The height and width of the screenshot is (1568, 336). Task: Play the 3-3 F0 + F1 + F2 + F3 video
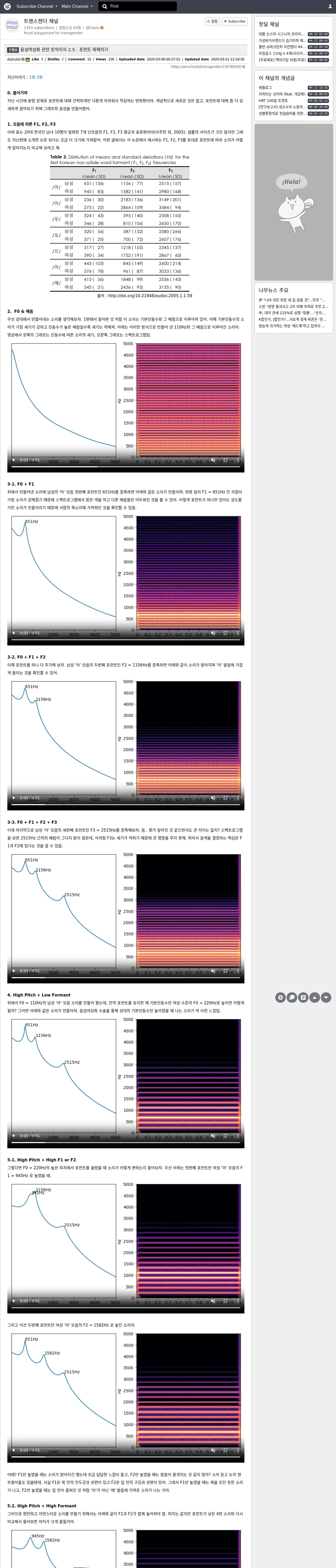13,971
